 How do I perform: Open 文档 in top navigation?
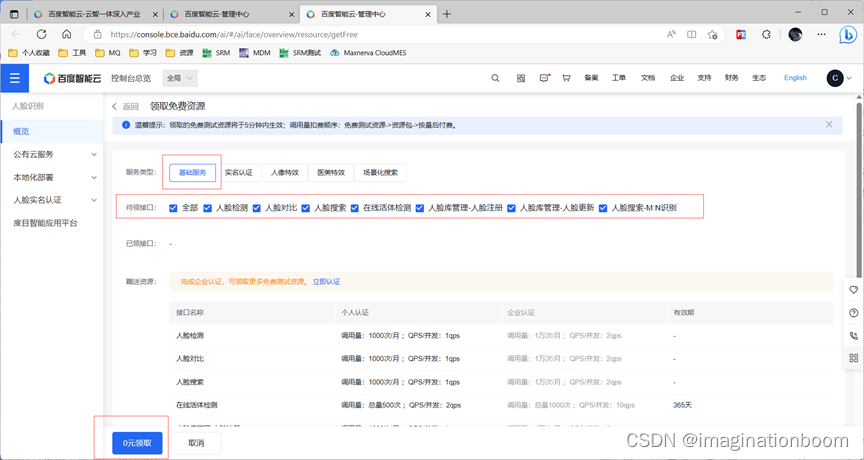pyautogui.click(x=648, y=78)
